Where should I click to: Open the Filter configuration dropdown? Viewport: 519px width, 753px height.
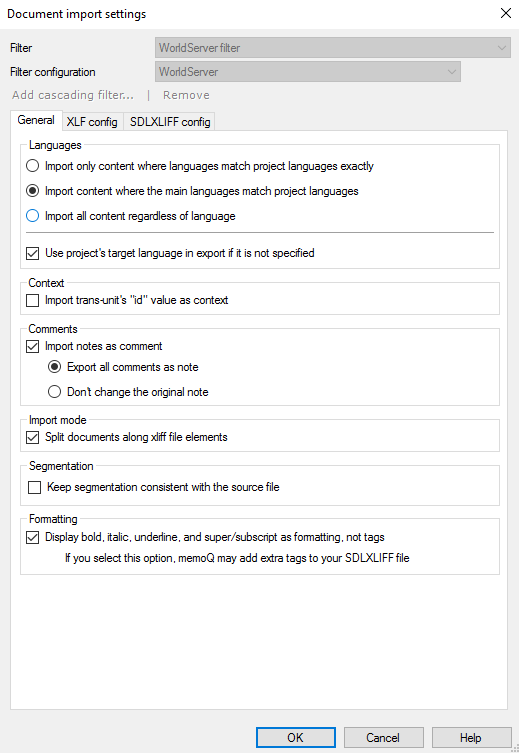point(308,72)
